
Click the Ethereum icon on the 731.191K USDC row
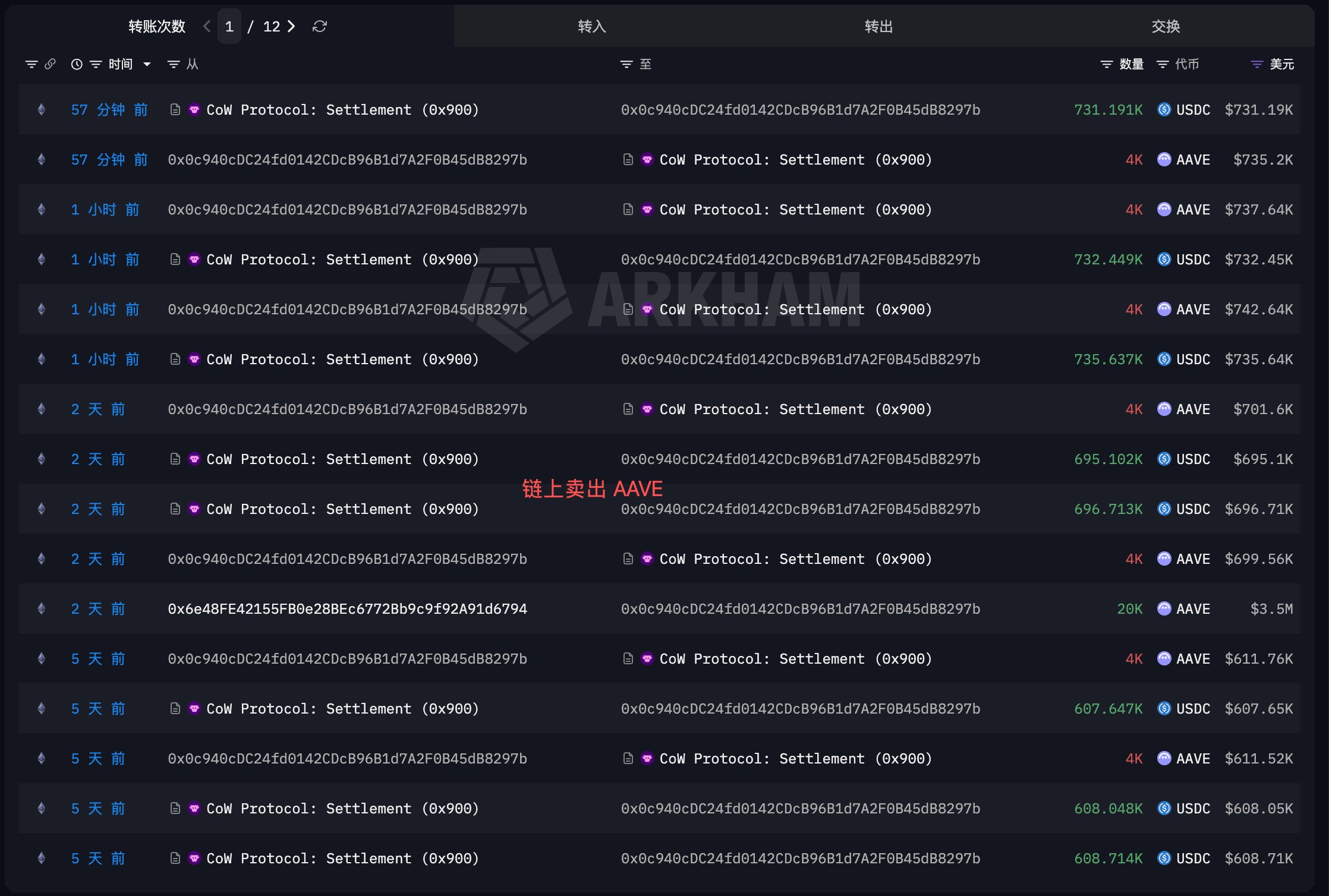[x=41, y=109]
